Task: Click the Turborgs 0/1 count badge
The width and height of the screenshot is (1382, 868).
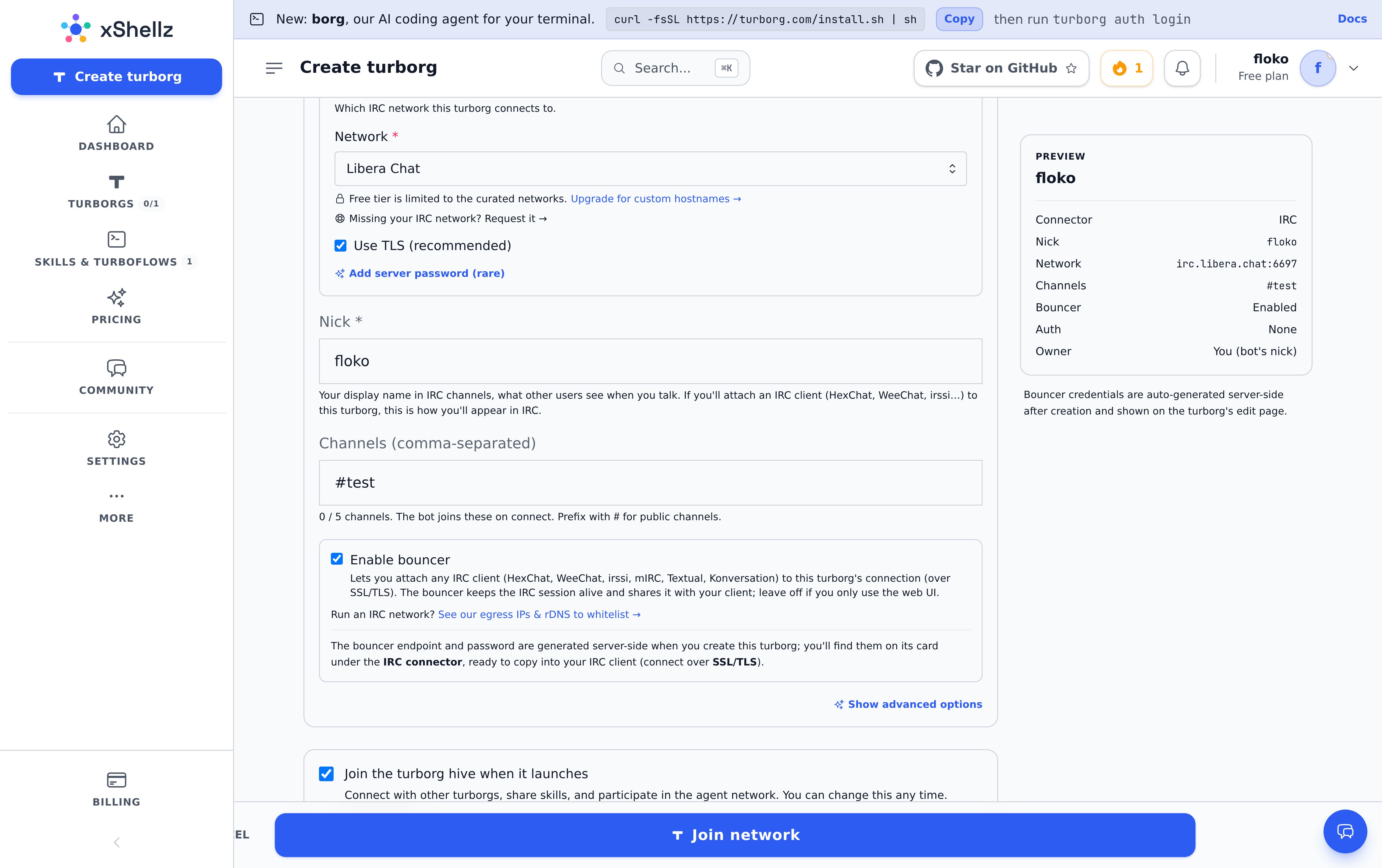Action: point(151,204)
